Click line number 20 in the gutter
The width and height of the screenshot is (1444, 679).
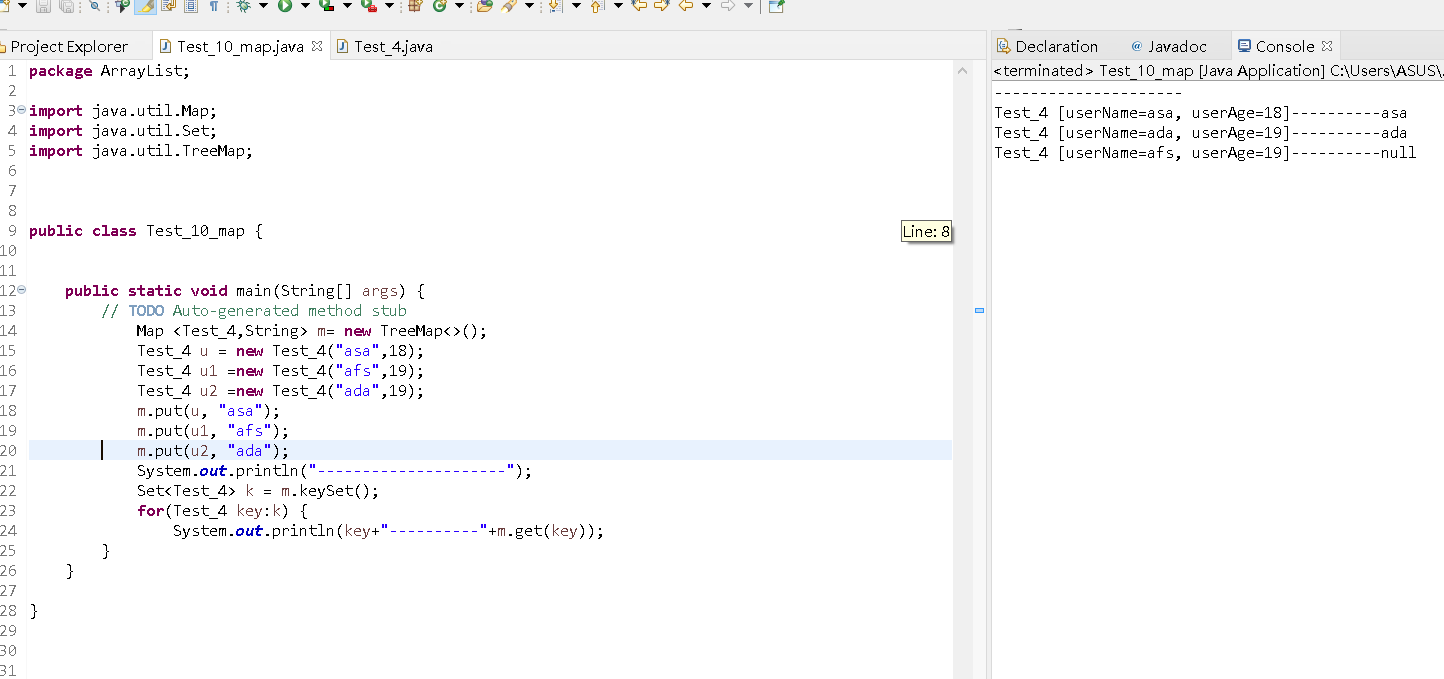9,451
